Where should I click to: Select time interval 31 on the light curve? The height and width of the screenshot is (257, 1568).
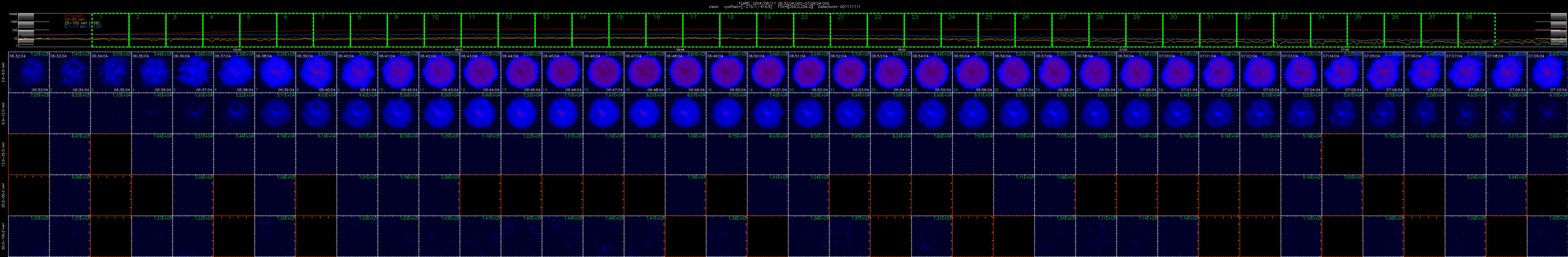(1218, 30)
